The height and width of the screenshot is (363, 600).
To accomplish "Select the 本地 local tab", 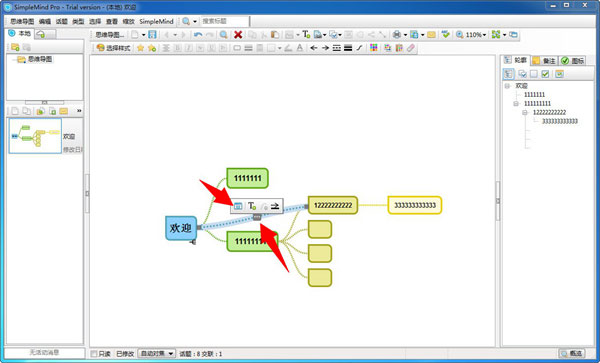I will pyautogui.click(x=20, y=34).
